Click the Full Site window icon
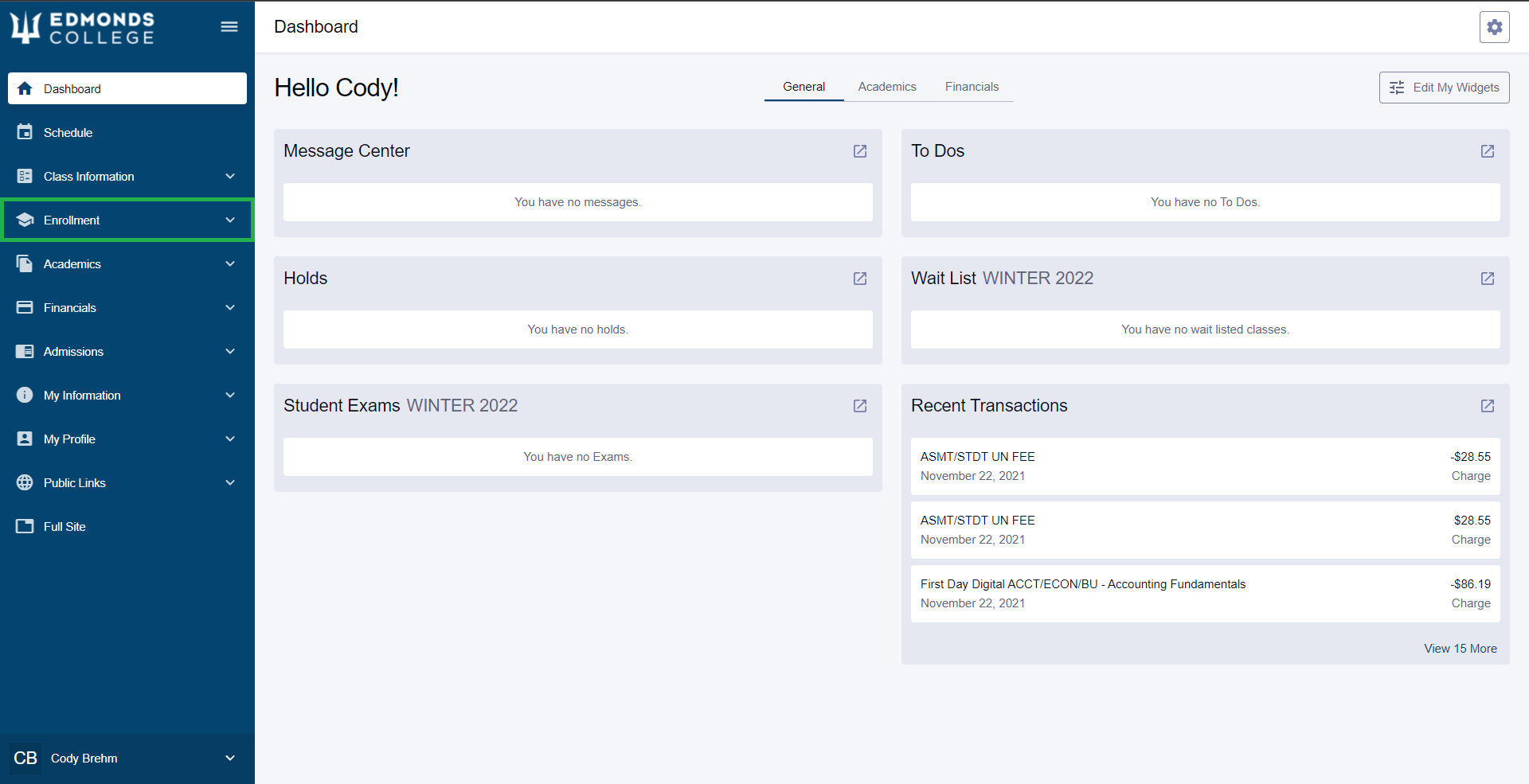This screenshot has width=1529, height=784. coord(25,526)
